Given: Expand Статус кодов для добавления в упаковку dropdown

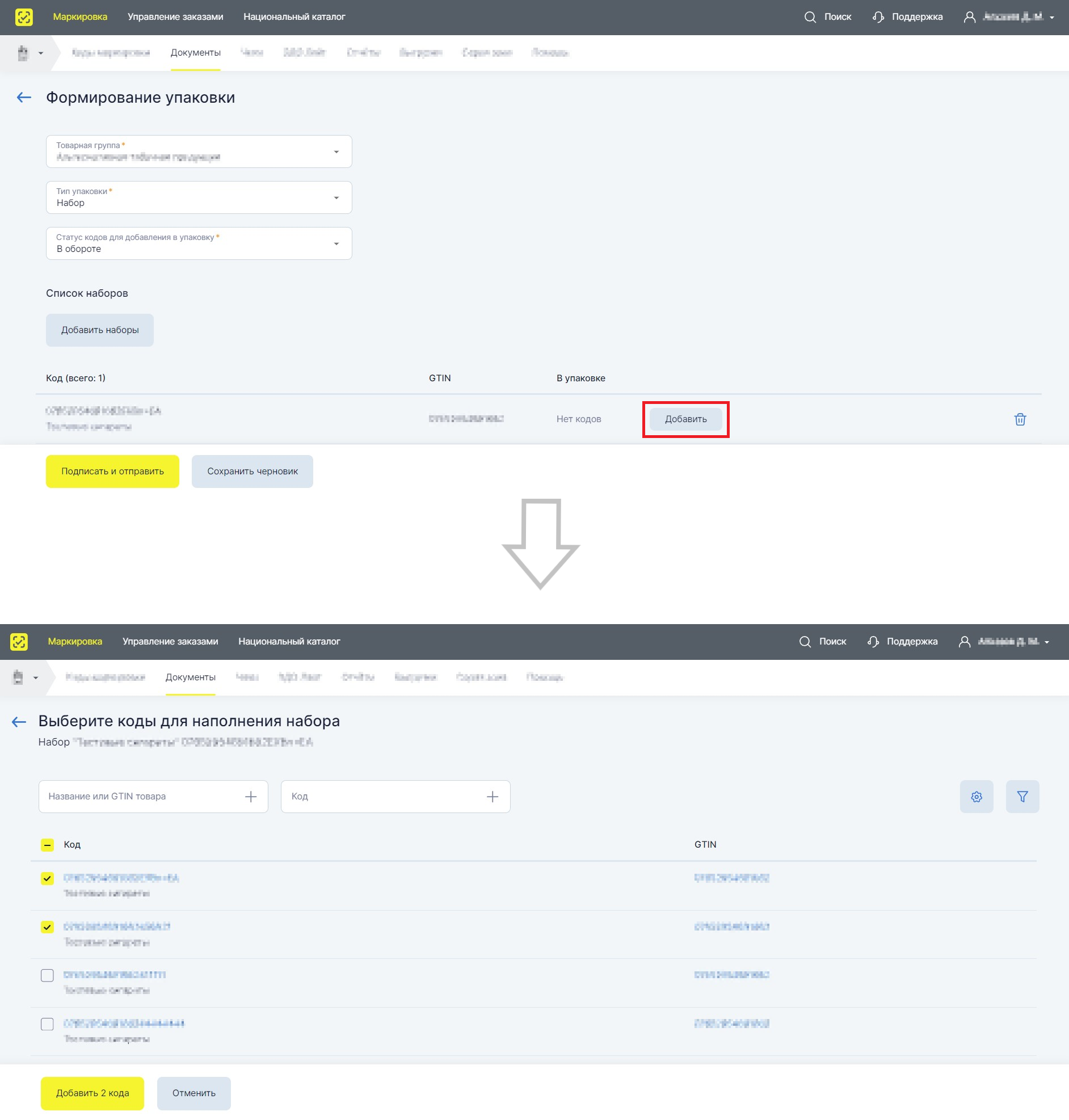Looking at the screenshot, I should (x=199, y=244).
